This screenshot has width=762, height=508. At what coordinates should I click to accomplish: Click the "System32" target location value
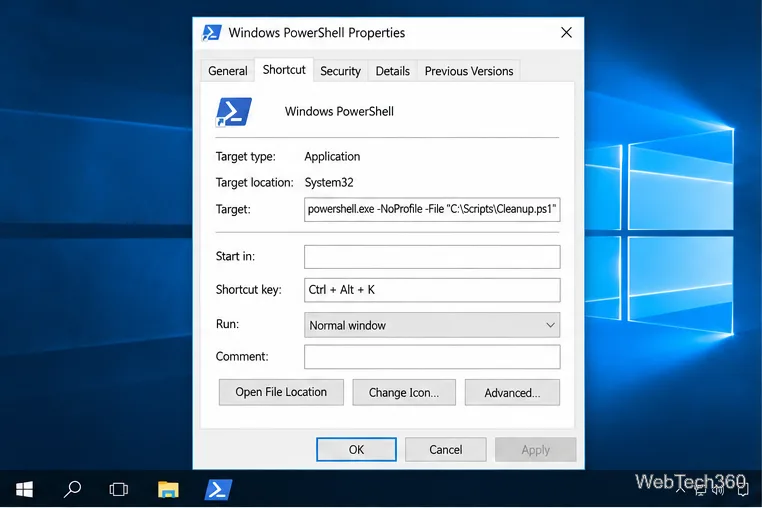329,183
